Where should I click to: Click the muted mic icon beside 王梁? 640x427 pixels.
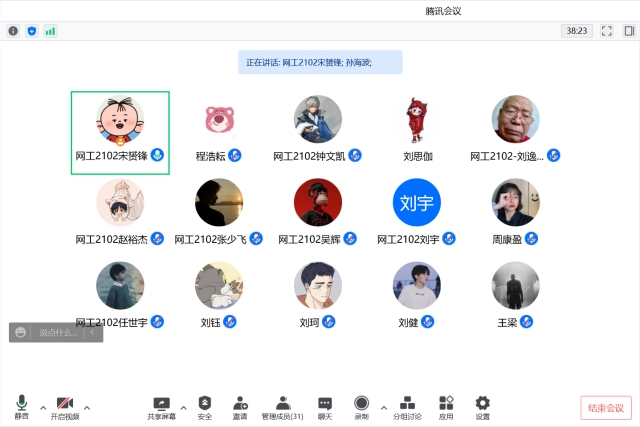click(x=527, y=322)
